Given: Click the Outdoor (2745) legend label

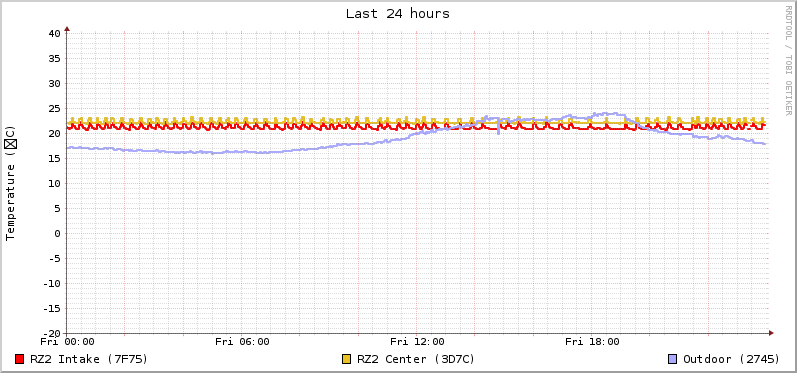Looking at the screenshot, I should (x=731, y=359).
